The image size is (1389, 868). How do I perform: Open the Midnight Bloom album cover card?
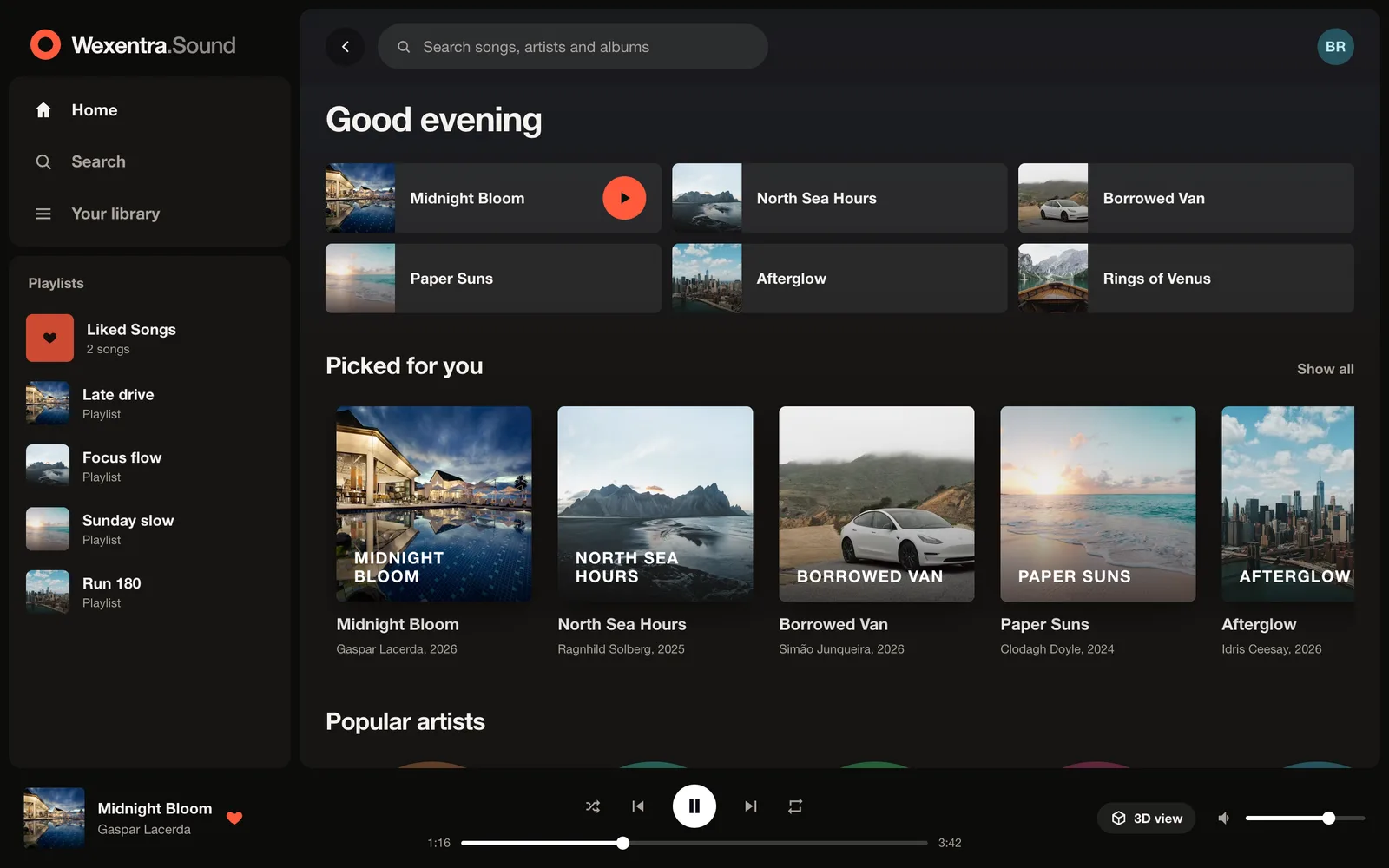click(x=434, y=503)
